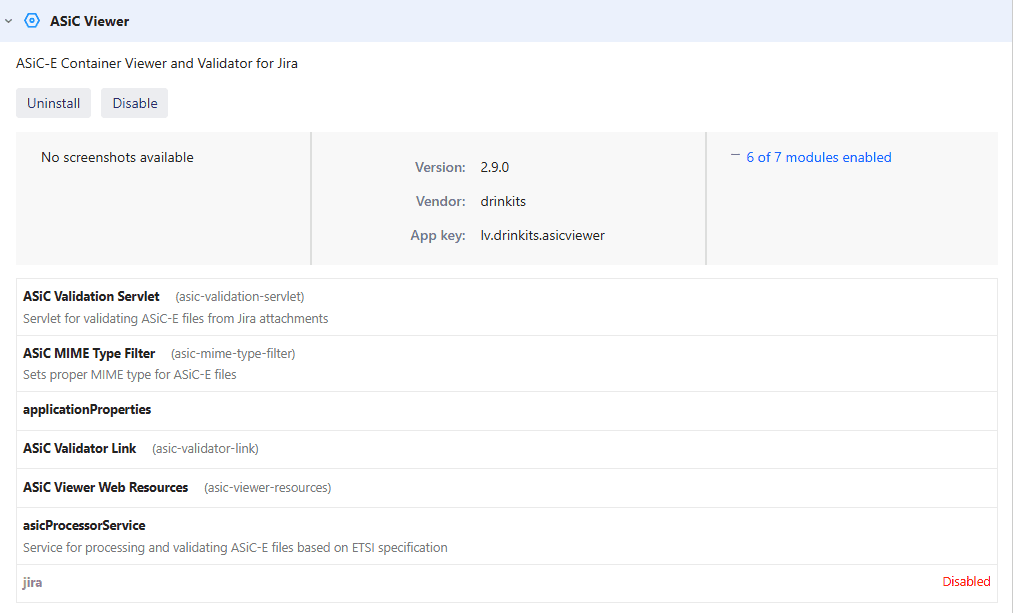
Task: Click the ASiC Viewer hexagon app icon
Action: (32, 21)
